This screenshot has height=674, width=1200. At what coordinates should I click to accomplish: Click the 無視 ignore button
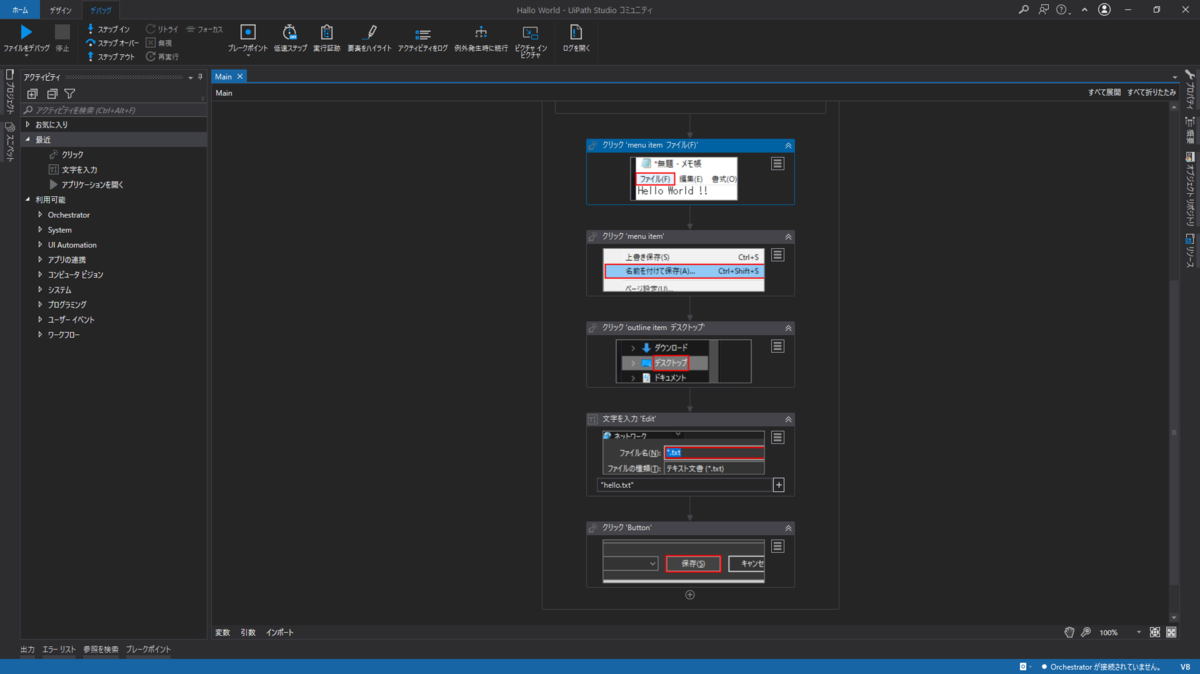pos(158,43)
